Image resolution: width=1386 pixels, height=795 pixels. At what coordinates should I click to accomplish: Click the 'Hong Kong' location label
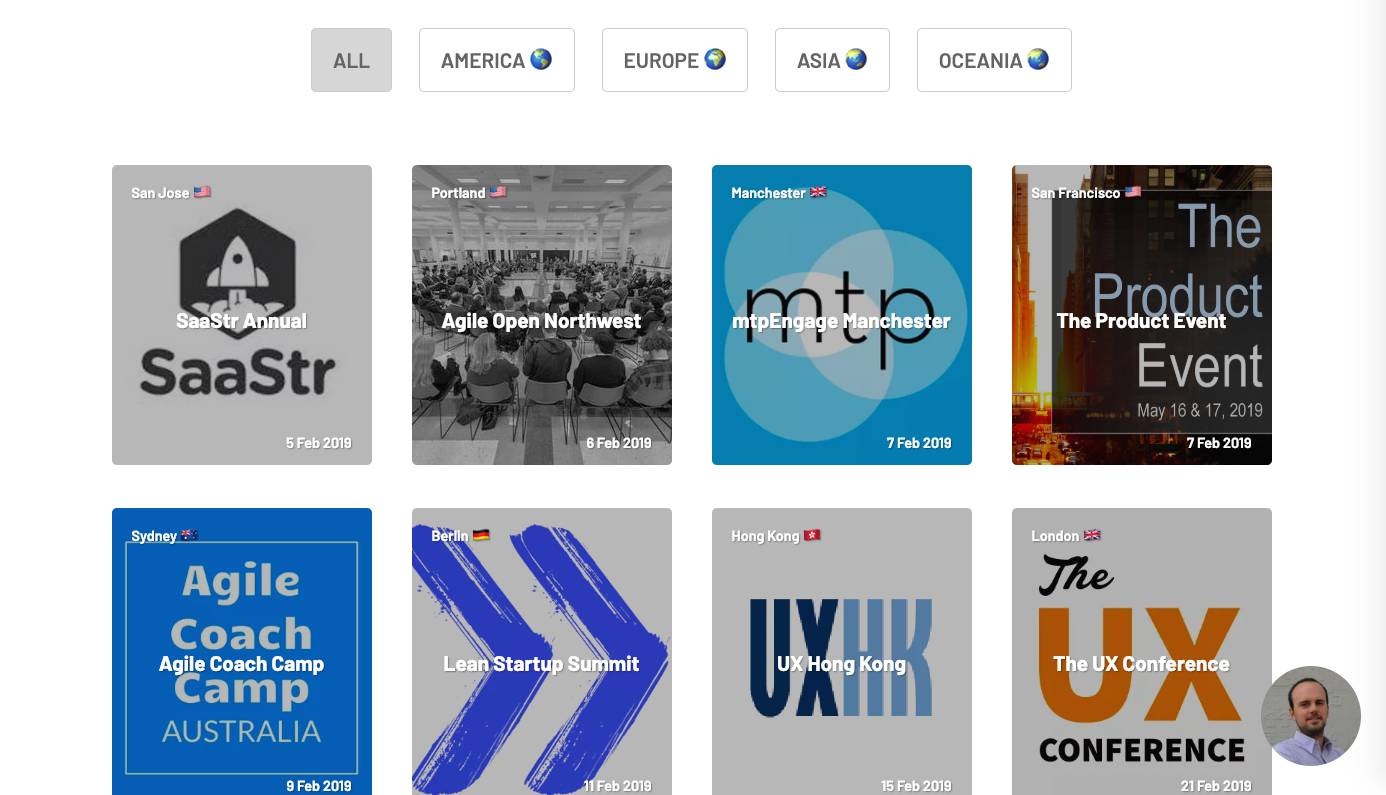point(765,536)
